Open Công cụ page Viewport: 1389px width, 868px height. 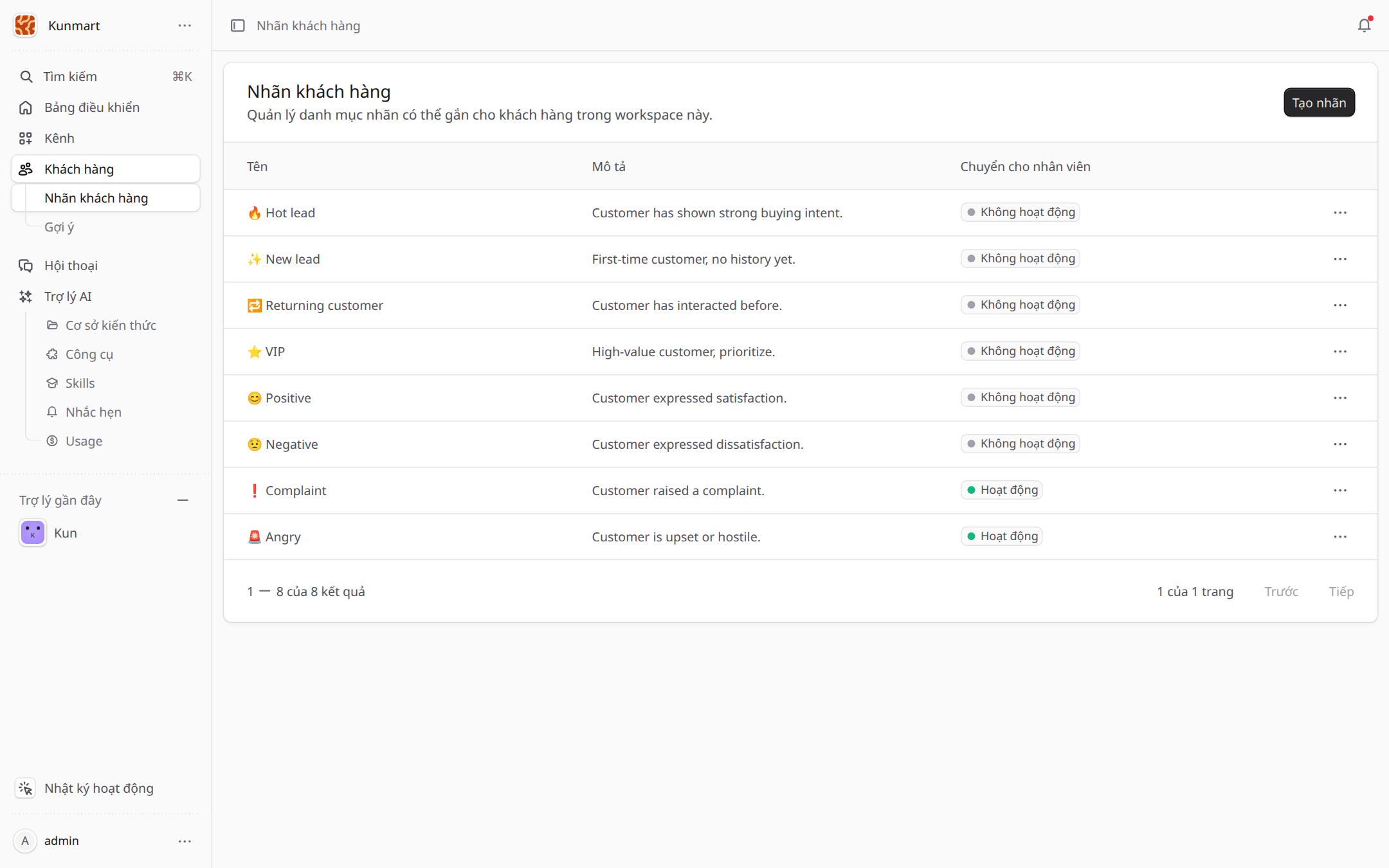tap(89, 354)
